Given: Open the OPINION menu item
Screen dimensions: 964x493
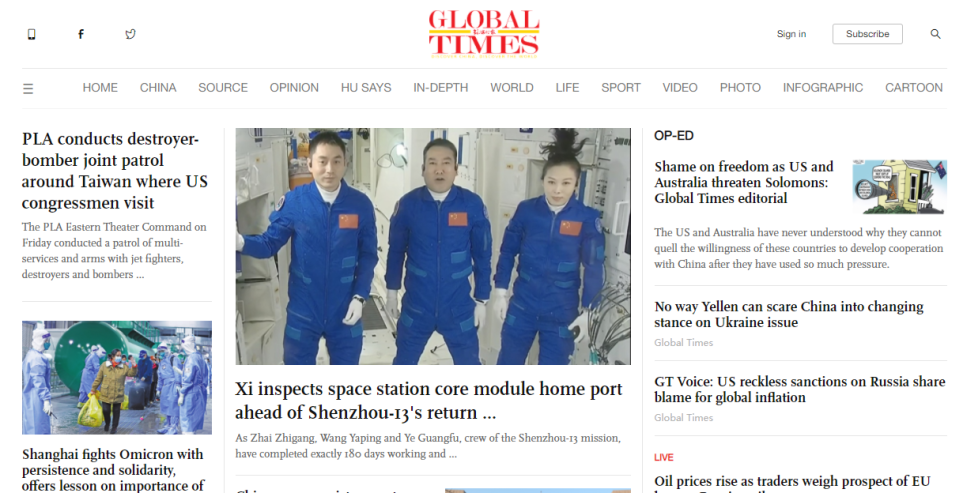Looking at the screenshot, I should pyautogui.click(x=294, y=88).
